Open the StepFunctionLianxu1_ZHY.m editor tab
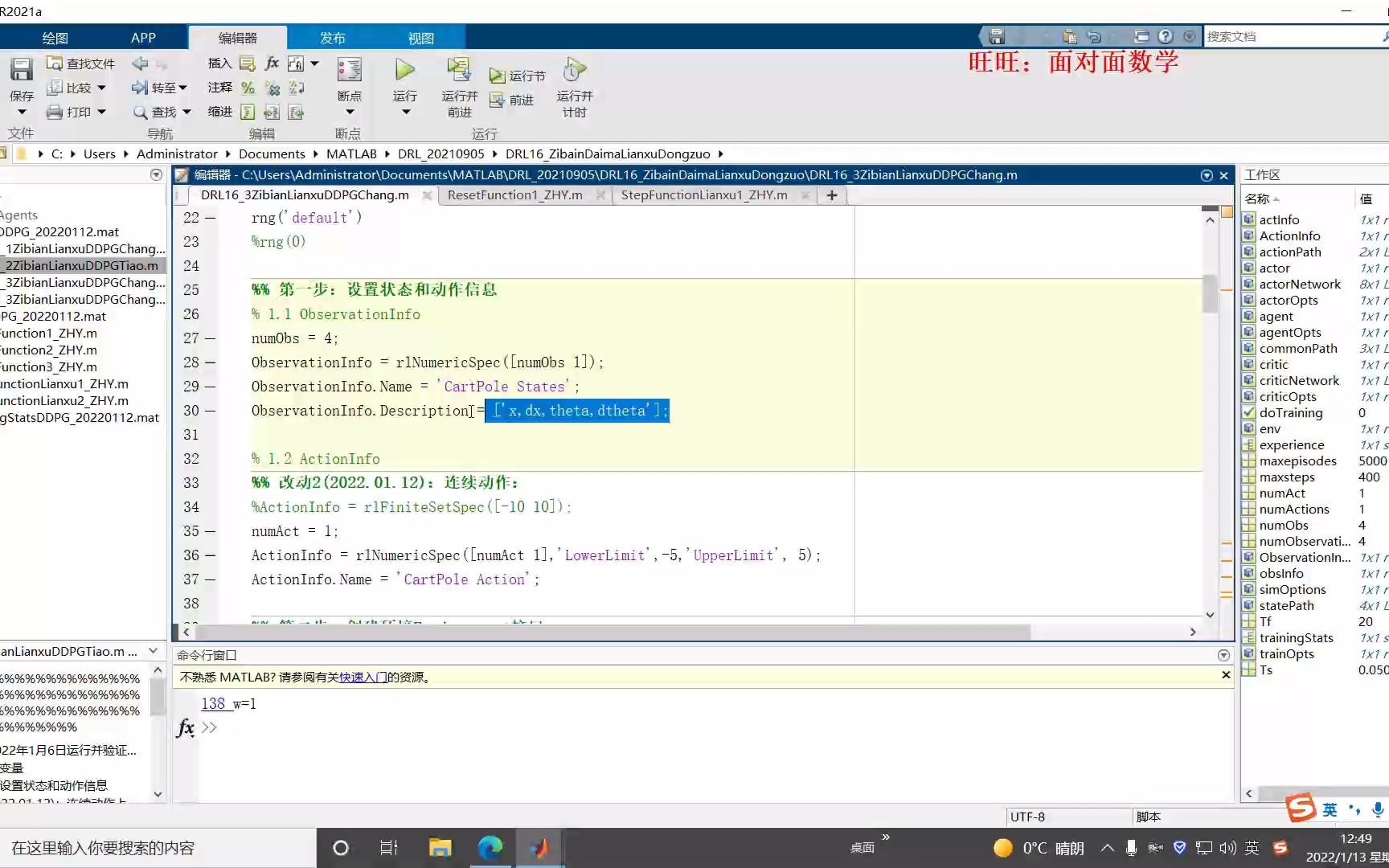The image size is (1389, 868). tap(704, 195)
